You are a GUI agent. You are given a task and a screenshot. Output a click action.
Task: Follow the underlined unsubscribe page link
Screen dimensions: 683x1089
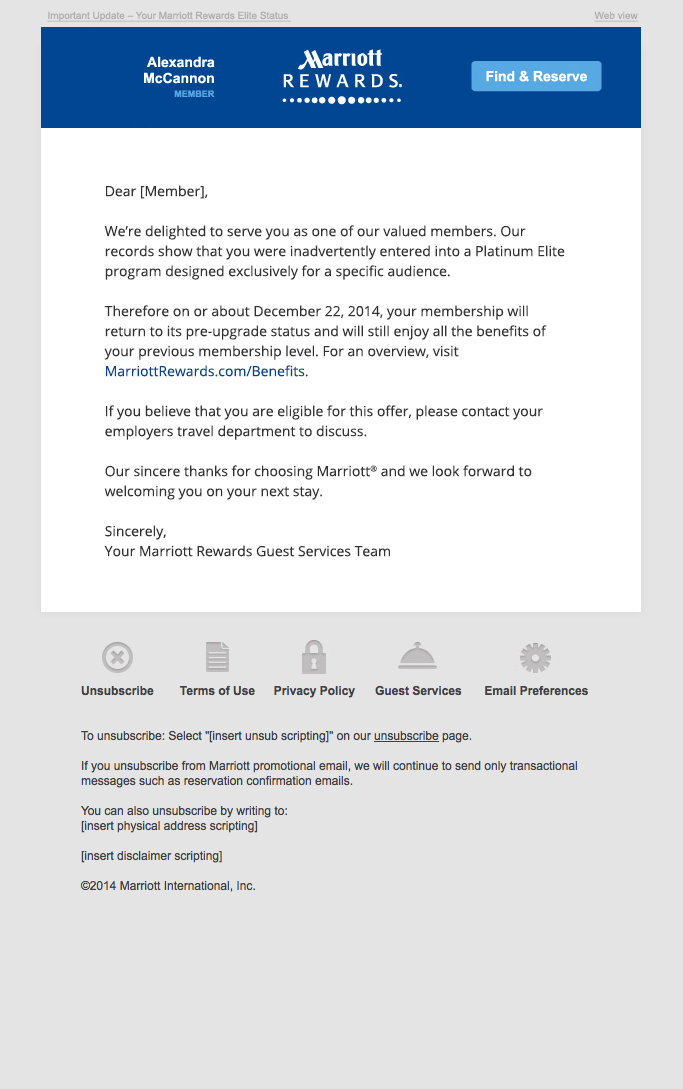pos(406,736)
